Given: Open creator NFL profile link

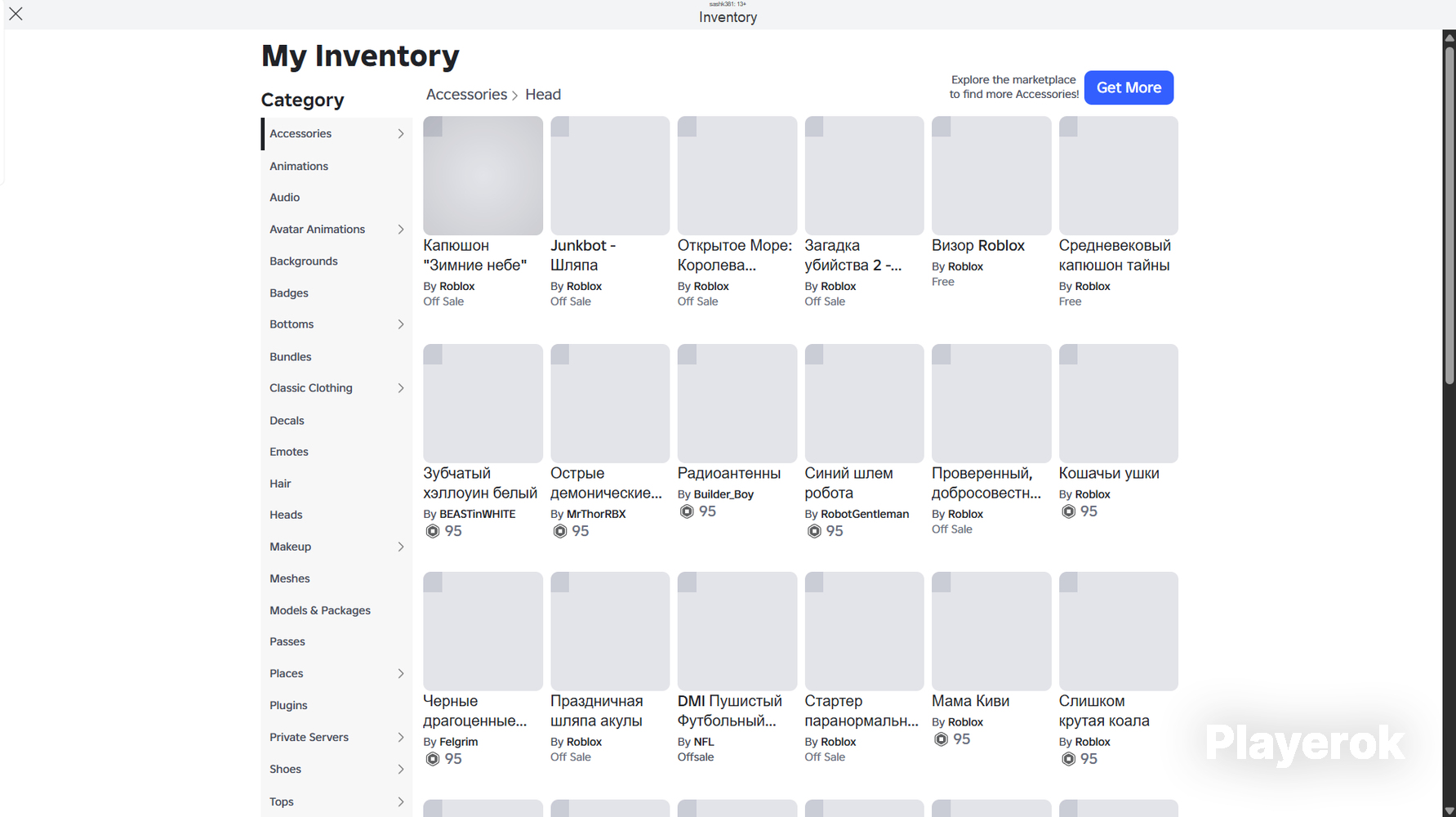Looking at the screenshot, I should tap(704, 742).
